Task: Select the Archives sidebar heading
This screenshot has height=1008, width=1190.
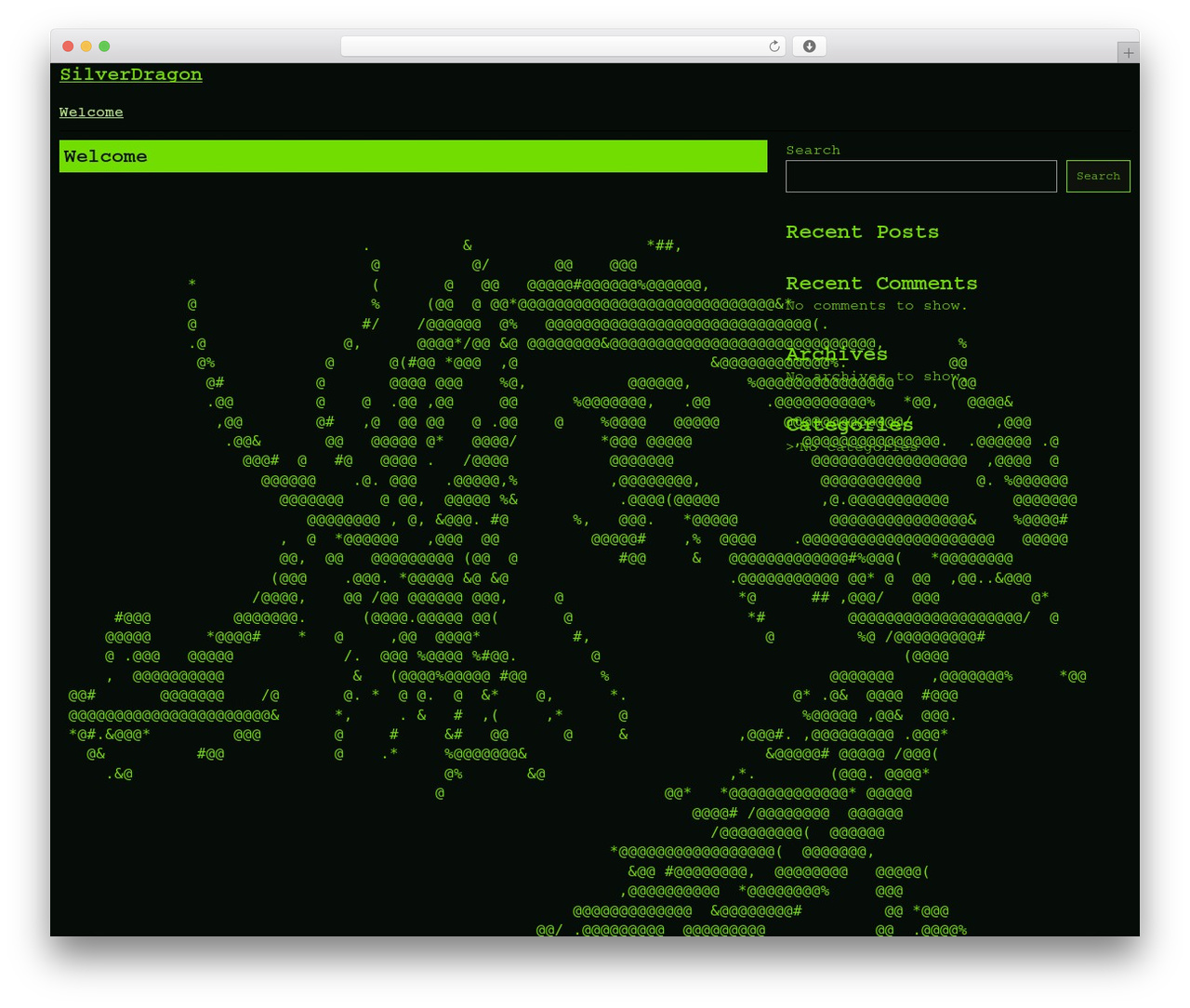Action: pyautogui.click(x=837, y=354)
